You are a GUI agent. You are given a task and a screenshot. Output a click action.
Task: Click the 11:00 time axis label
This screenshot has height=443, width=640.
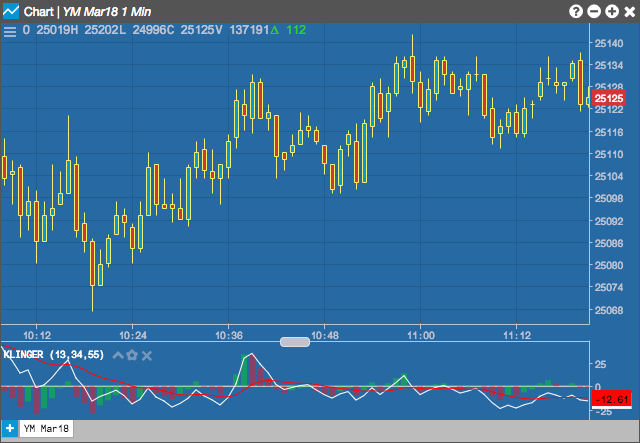[421, 336]
